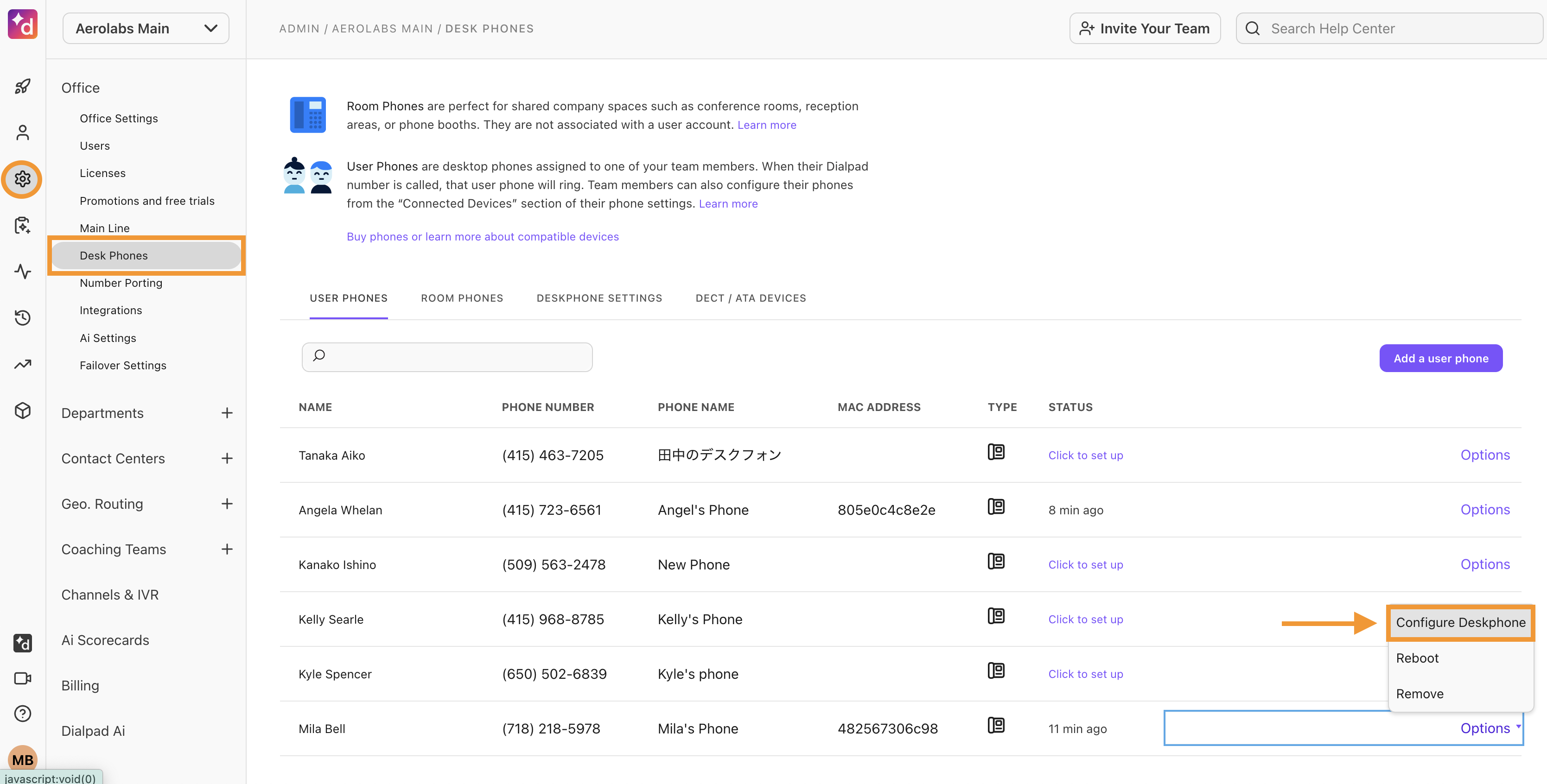Click the User Phones people illustration

click(x=307, y=175)
